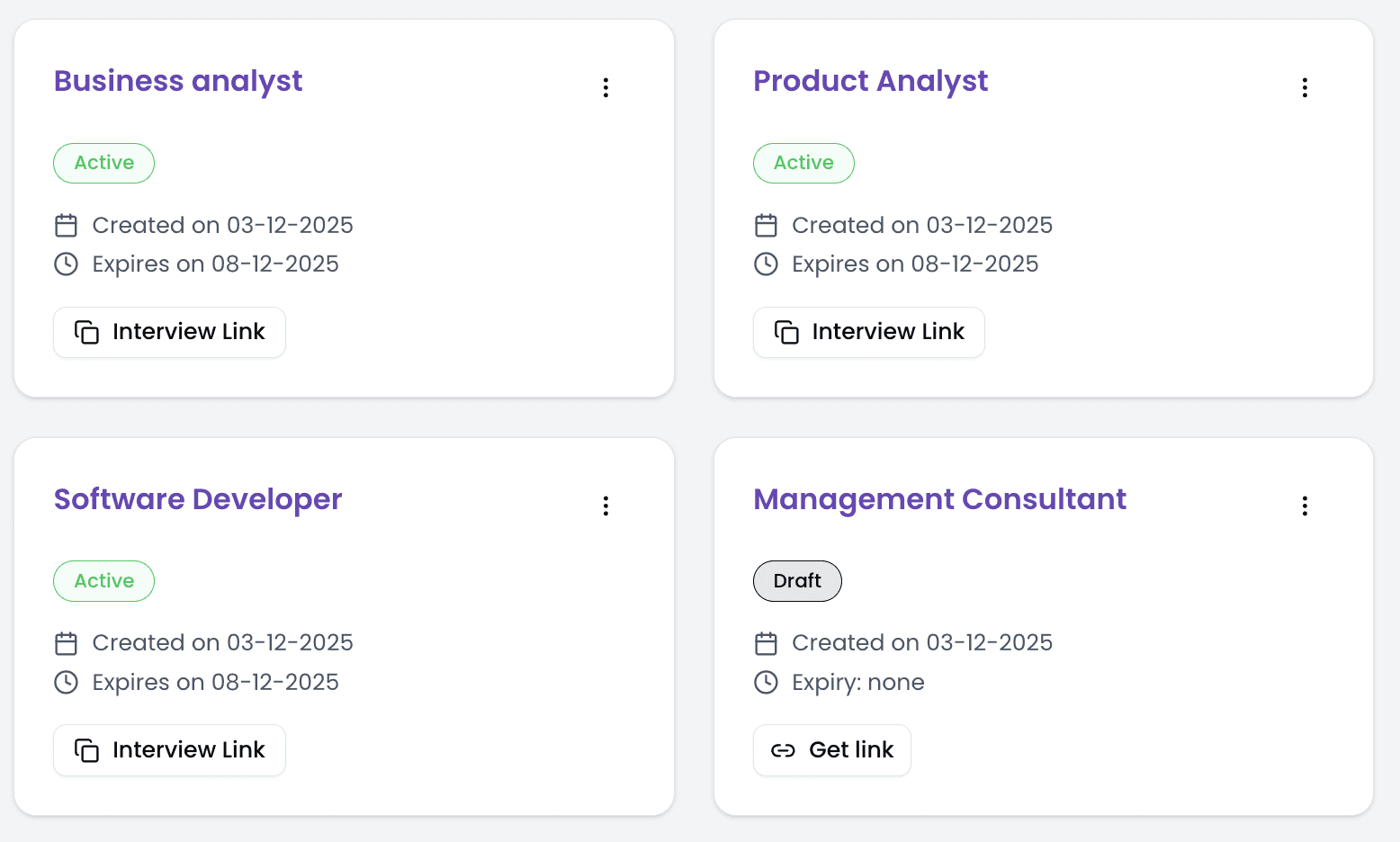
Task: Open the Management Consultant job title
Action: [x=939, y=499]
